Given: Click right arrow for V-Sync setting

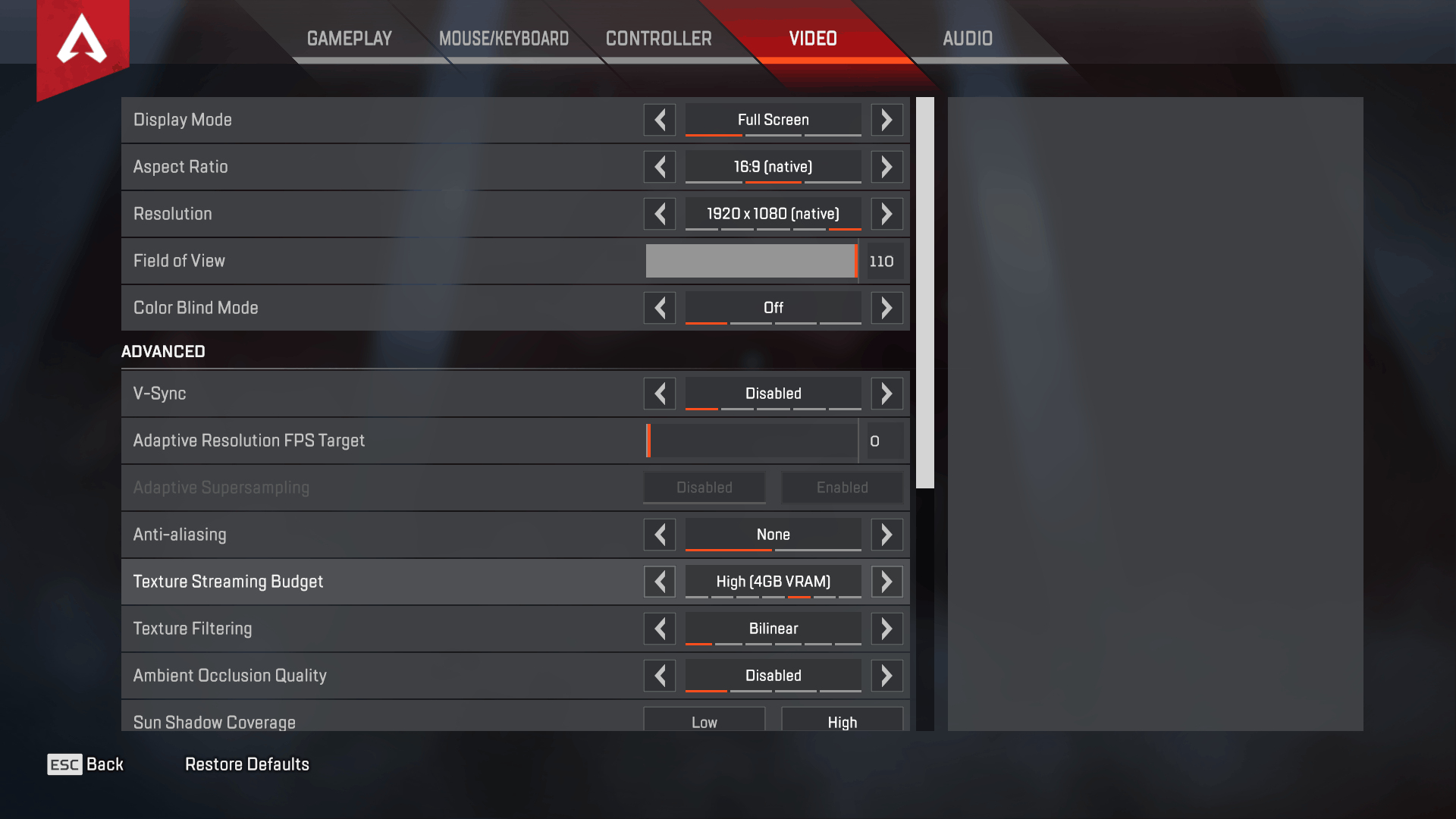Looking at the screenshot, I should point(886,392).
